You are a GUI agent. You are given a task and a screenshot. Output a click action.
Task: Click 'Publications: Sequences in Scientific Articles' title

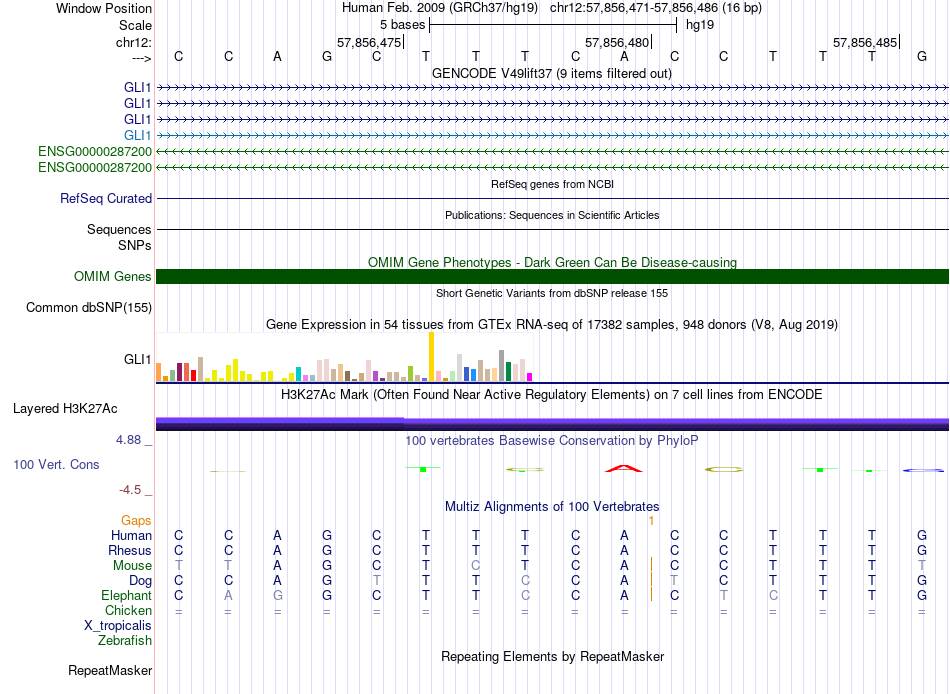tap(552, 215)
